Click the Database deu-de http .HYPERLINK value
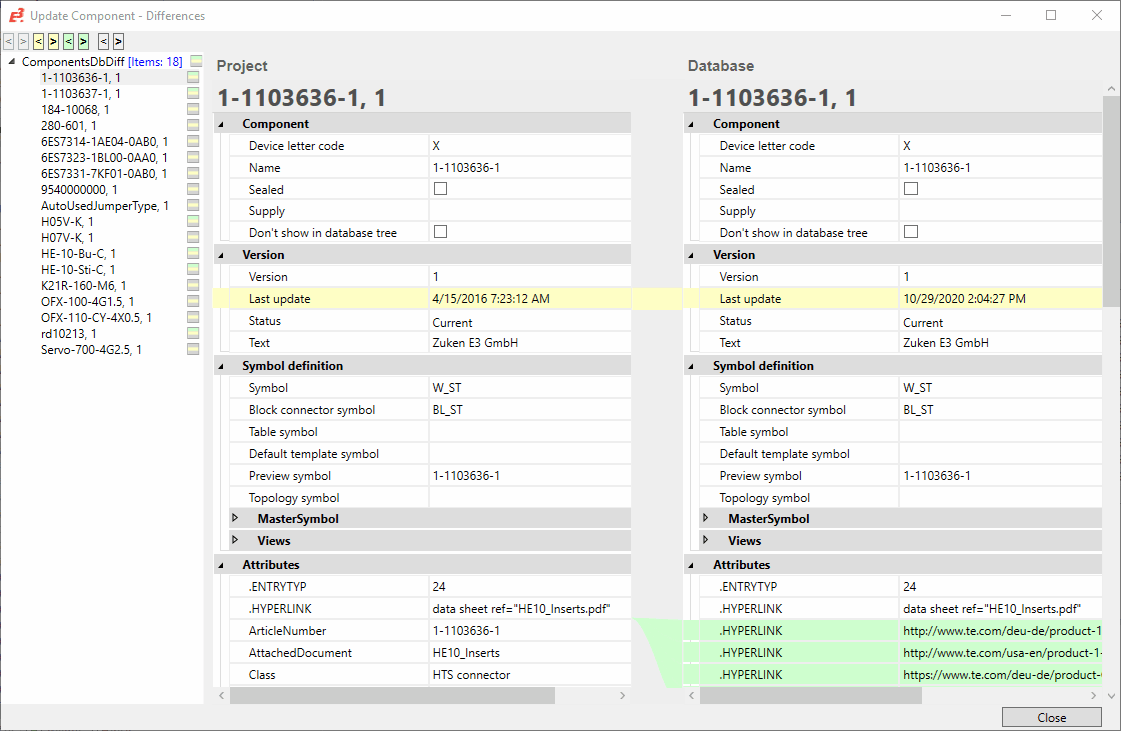Screen dimensions: 1121x731 [x=1002, y=631]
